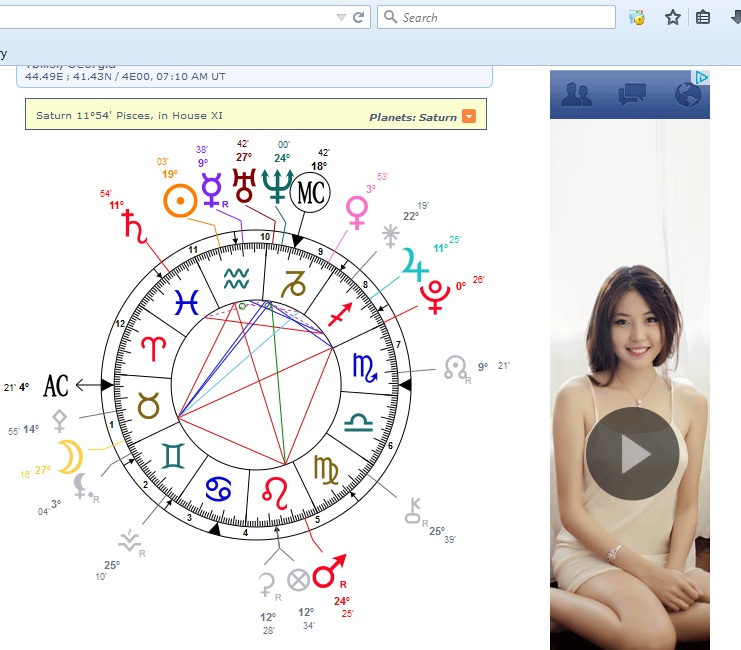The width and height of the screenshot is (741, 650).
Task: Select the Aquarius waves sign
Action: (x=236, y=279)
